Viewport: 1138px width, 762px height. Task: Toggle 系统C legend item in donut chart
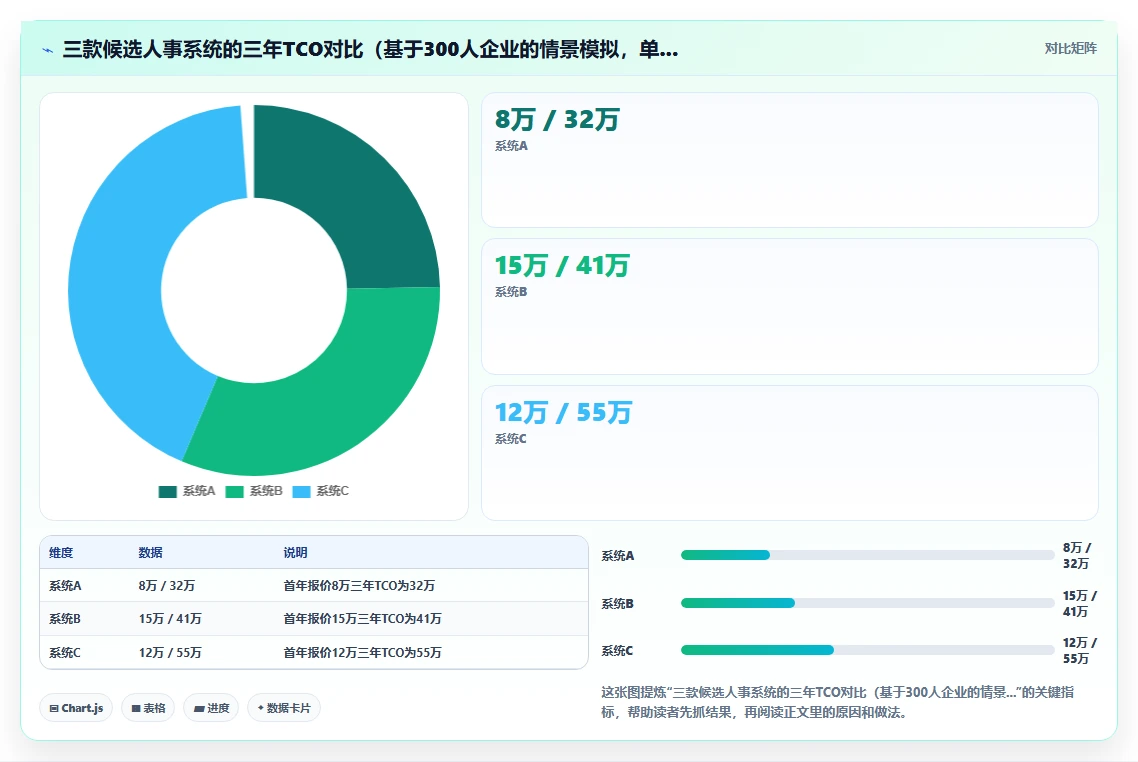pyautogui.click(x=321, y=491)
